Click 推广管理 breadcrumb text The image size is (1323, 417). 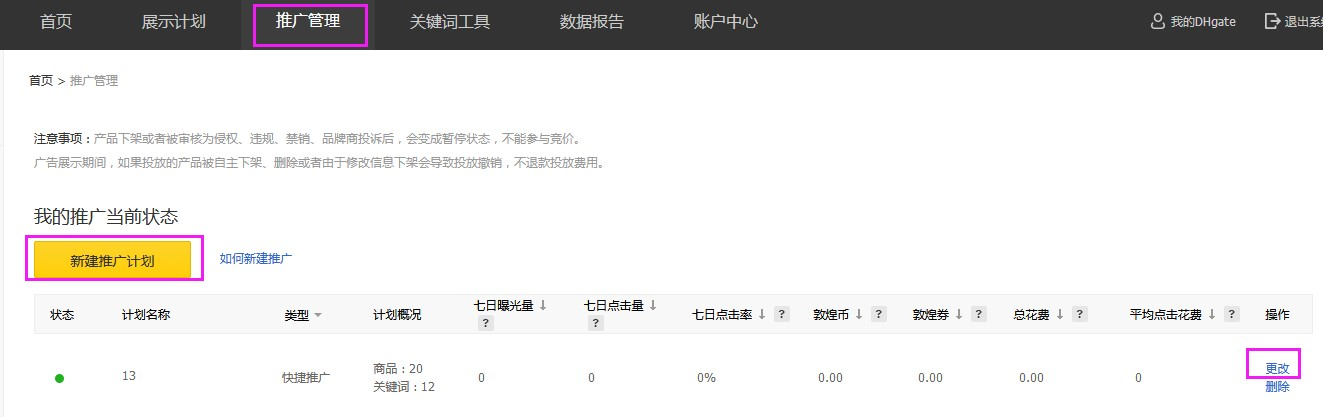click(x=94, y=81)
